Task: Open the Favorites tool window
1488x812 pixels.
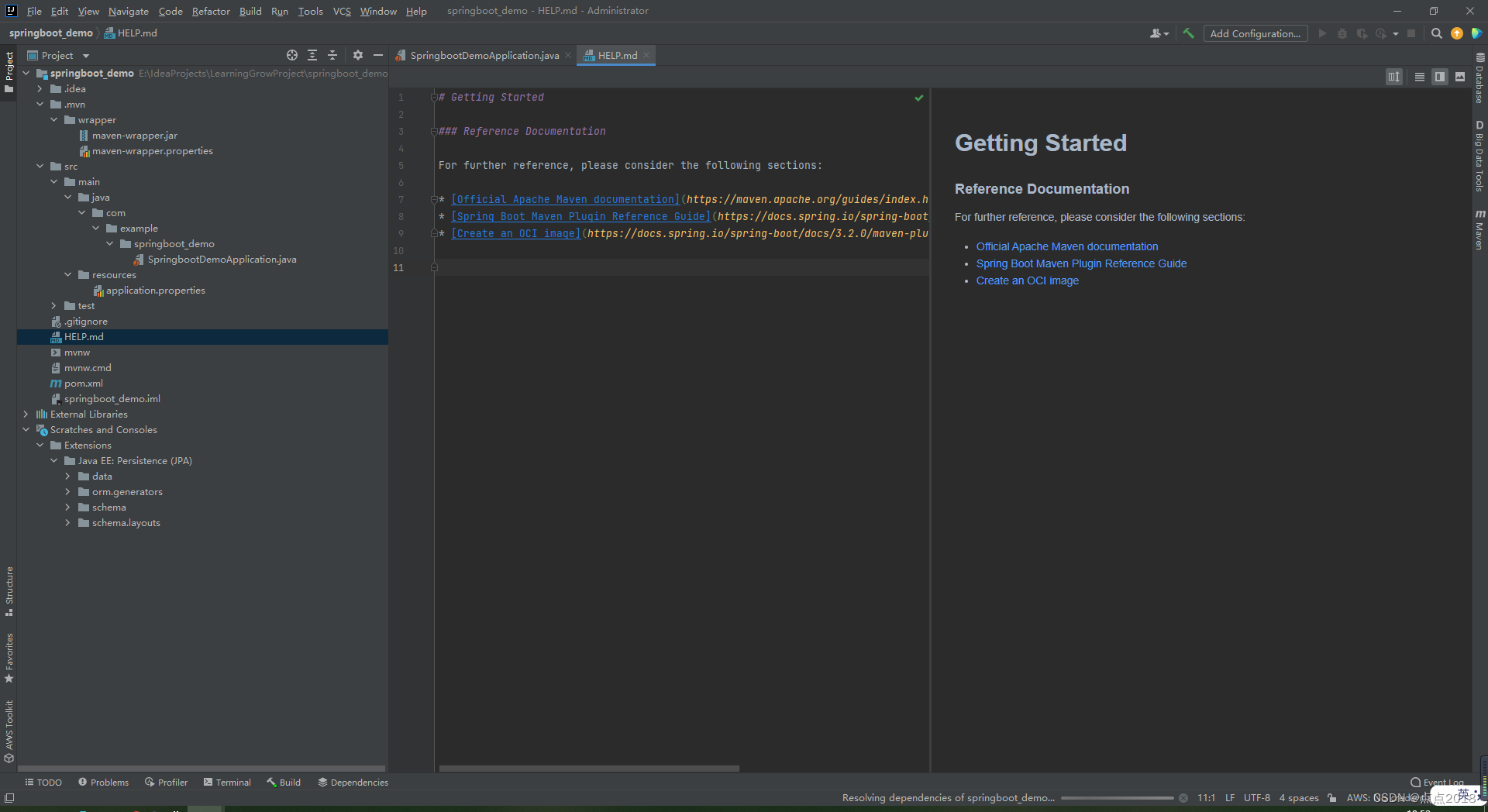Action: coord(9,658)
